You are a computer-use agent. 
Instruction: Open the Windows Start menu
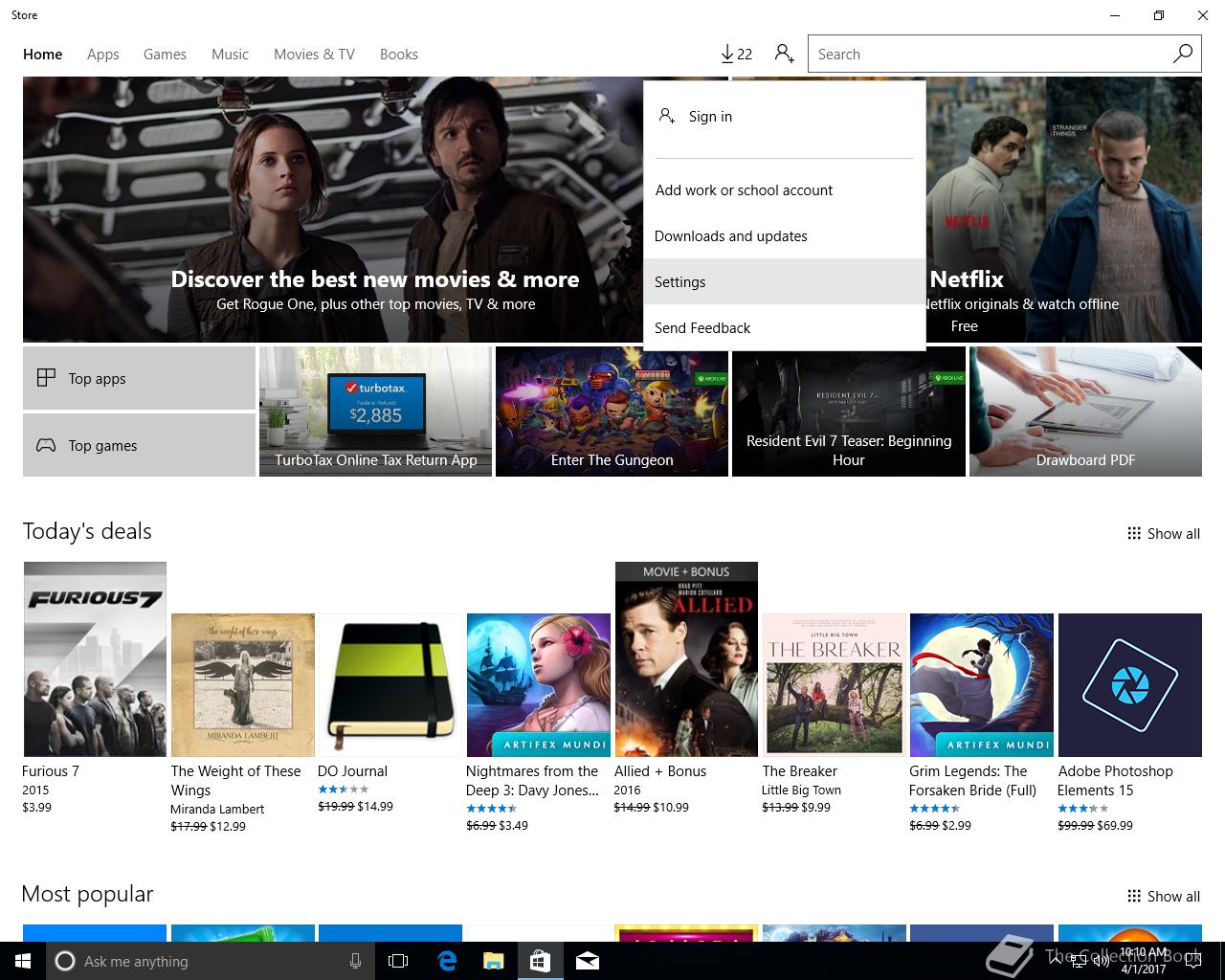[23, 961]
